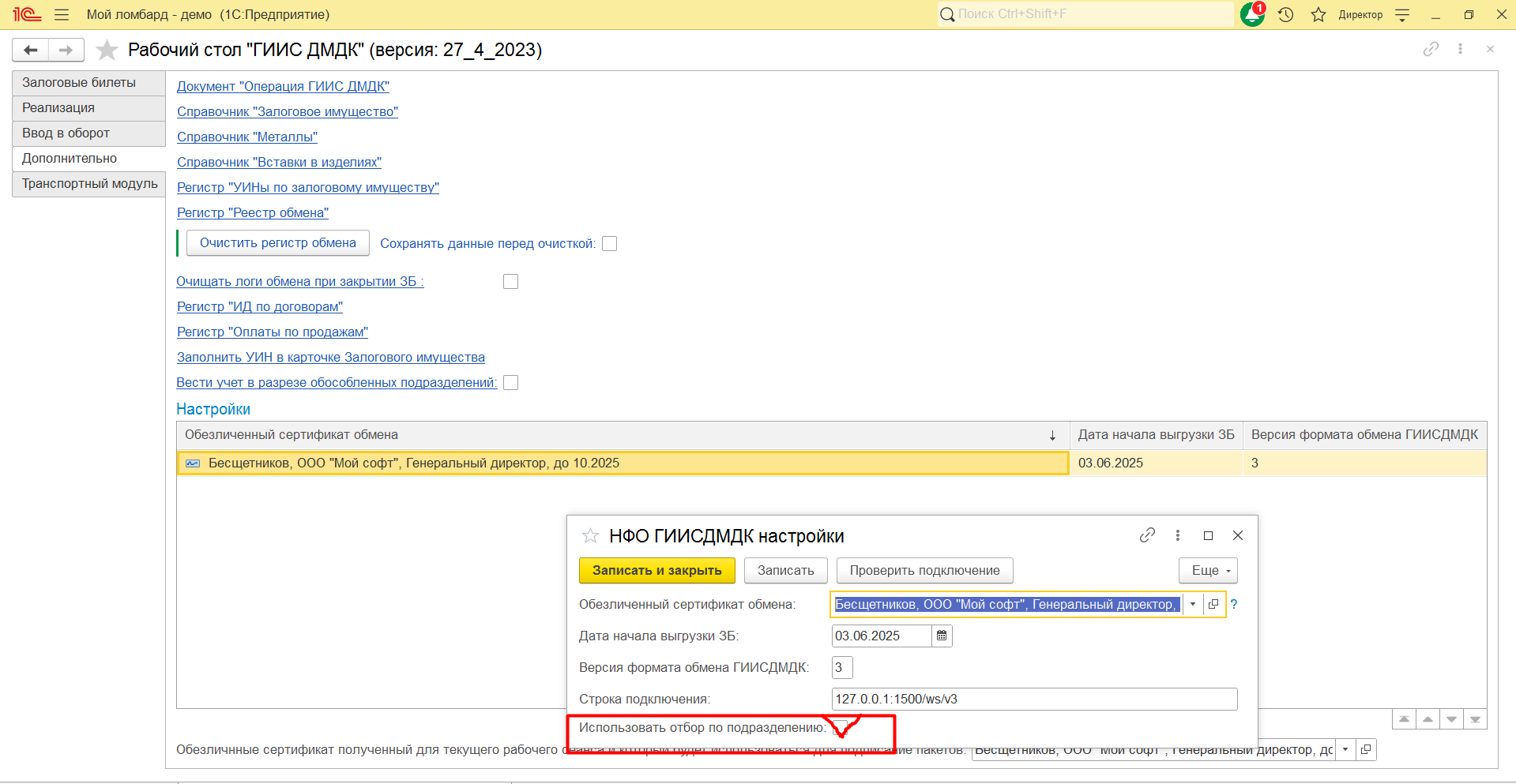Switch to Реализация tab
Viewport: 1516px width, 784px height.
pos(88,108)
